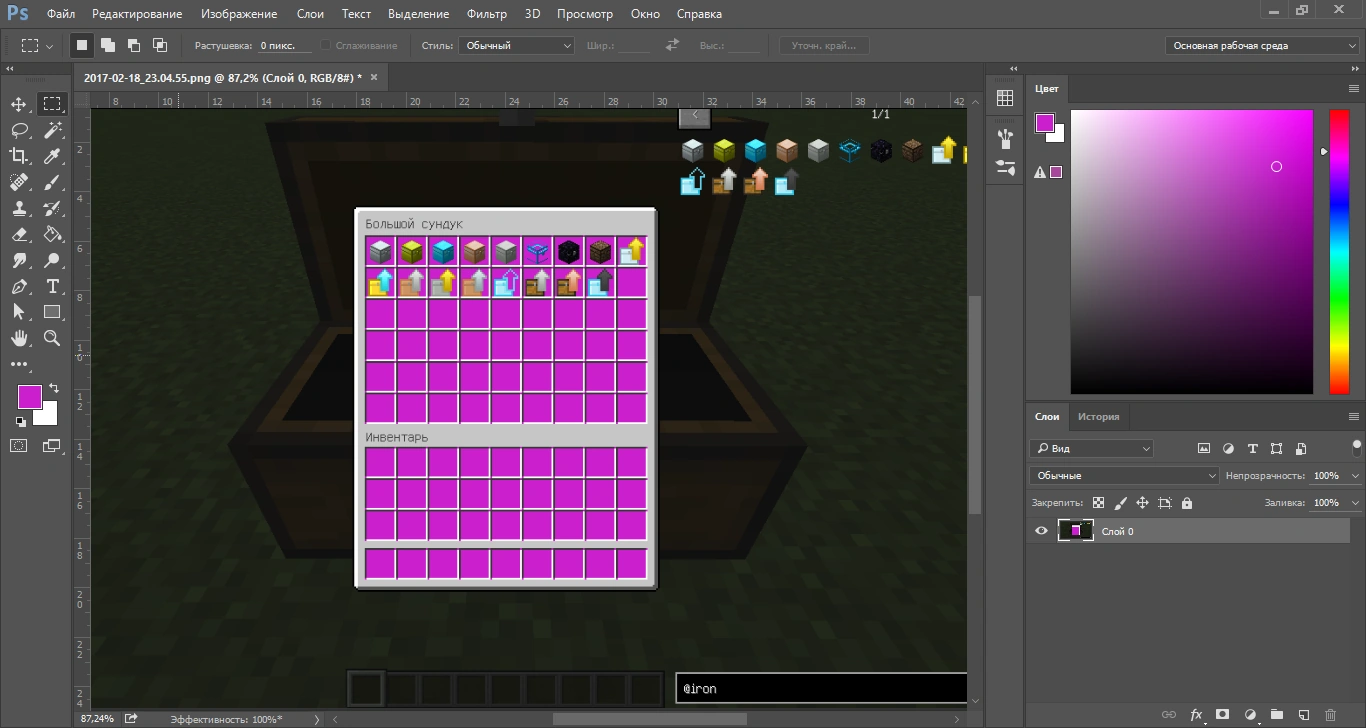
Task: Select the Rectangle shape tool
Action: pos(52,312)
